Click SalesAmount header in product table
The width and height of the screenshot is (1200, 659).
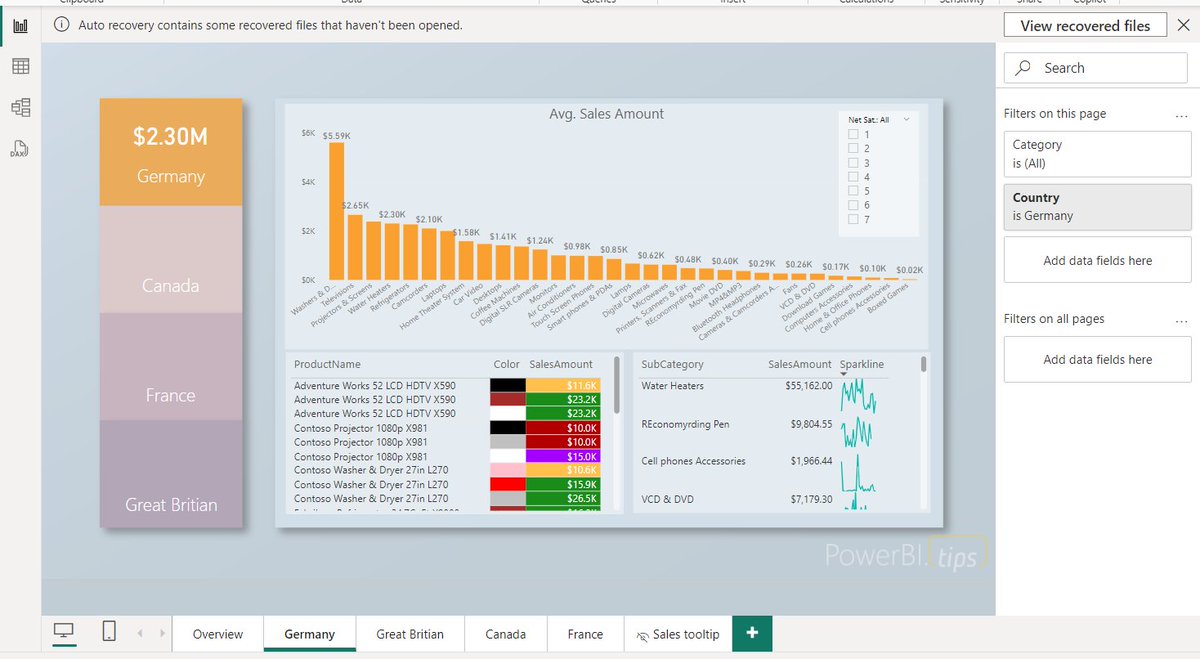(561, 364)
